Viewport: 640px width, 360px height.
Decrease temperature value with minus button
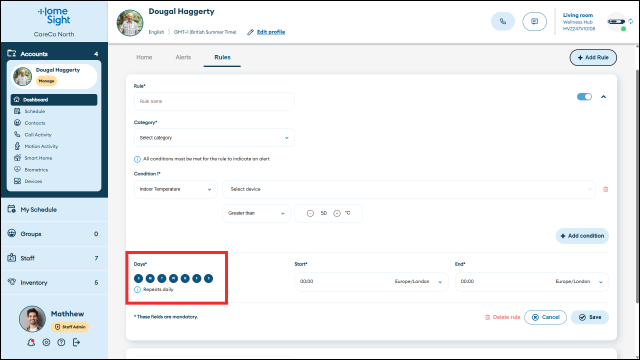click(310, 213)
